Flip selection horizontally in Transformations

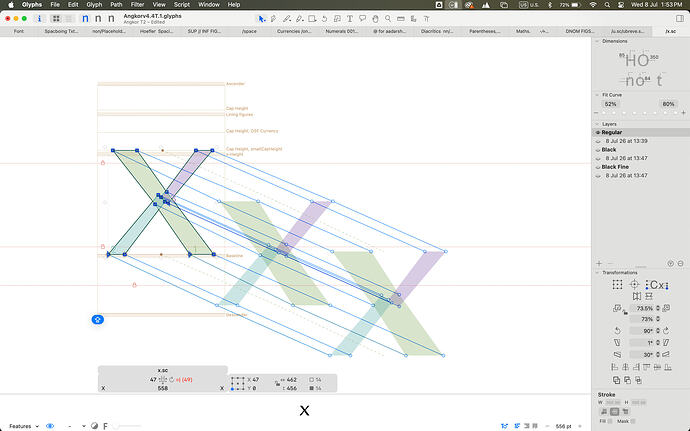point(637,296)
